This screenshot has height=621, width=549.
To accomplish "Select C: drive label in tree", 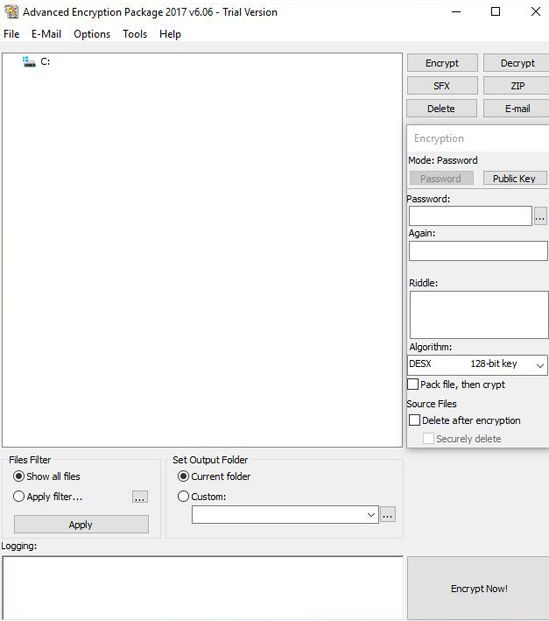I will 45,62.
